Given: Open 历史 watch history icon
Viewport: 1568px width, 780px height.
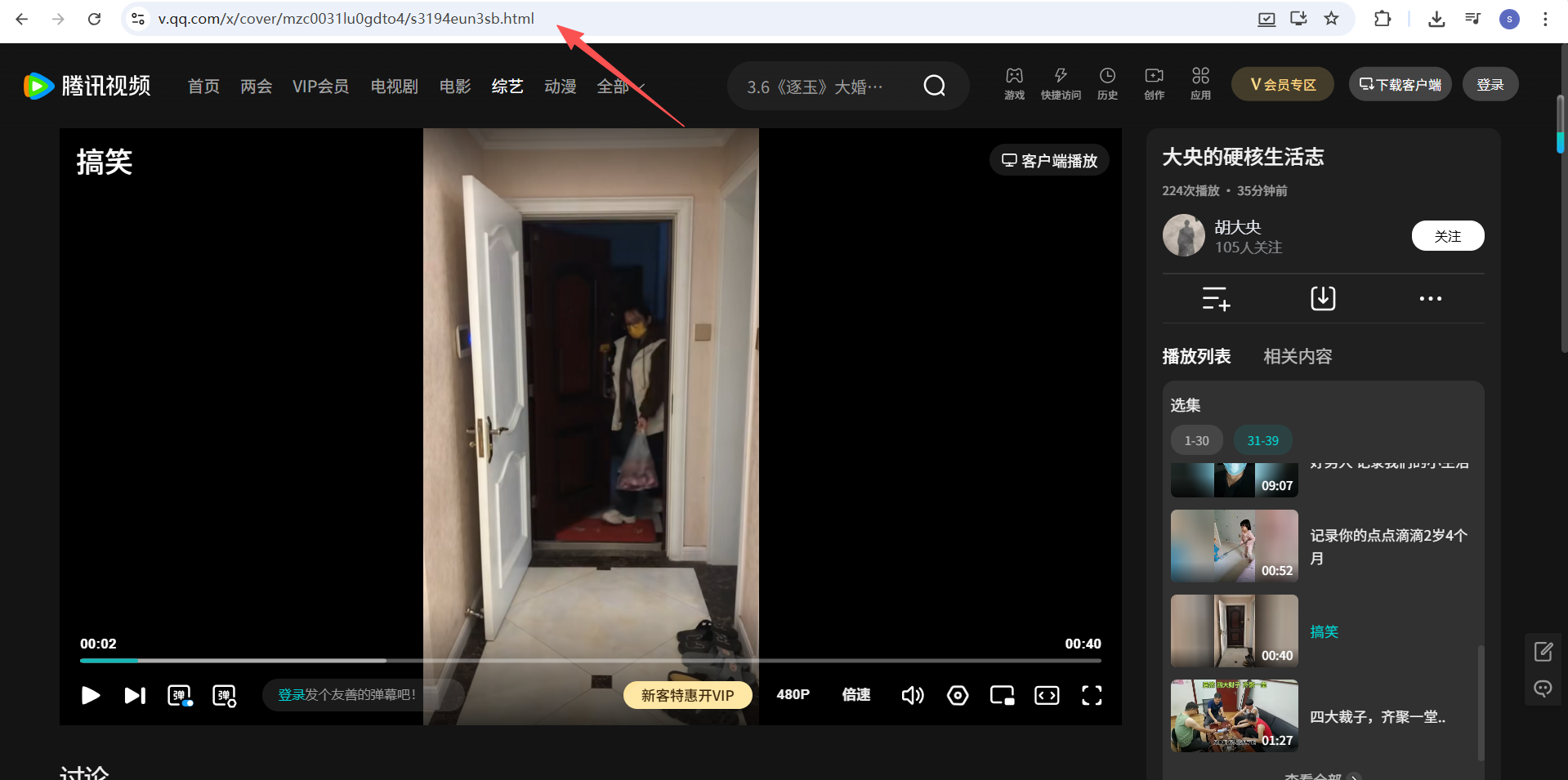Looking at the screenshot, I should pyautogui.click(x=1107, y=83).
